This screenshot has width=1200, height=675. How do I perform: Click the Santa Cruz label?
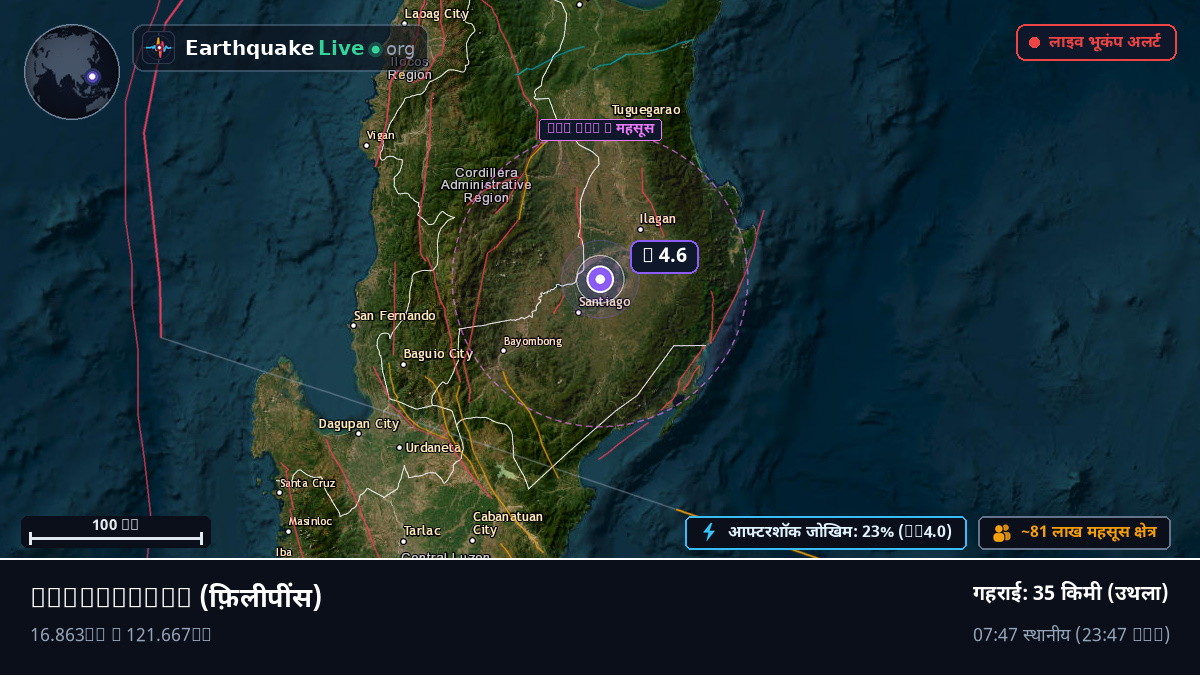click(x=307, y=483)
